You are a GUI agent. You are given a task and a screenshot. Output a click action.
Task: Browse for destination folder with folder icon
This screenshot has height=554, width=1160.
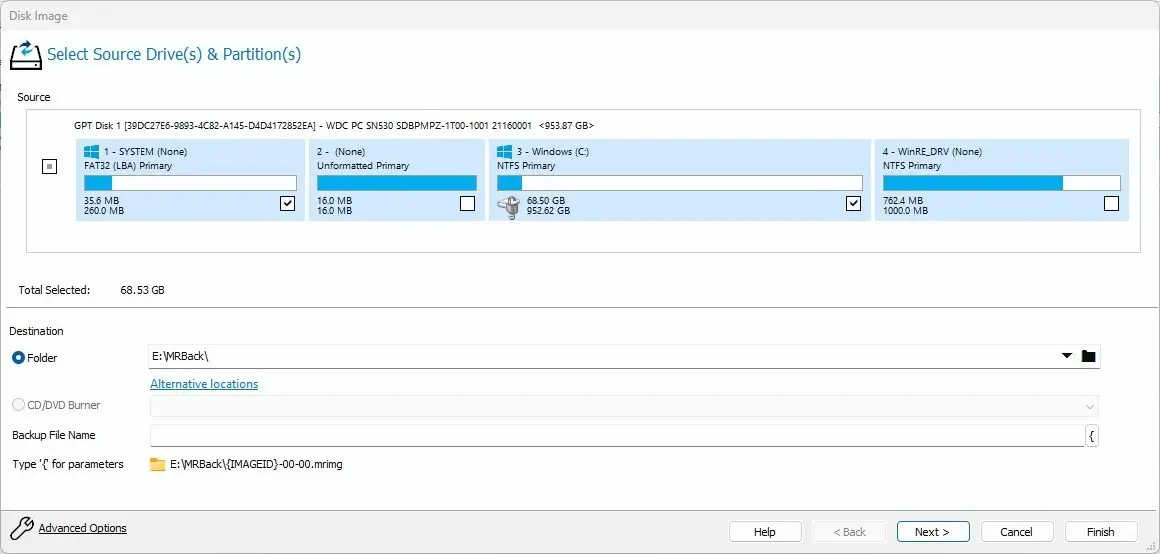coord(1088,357)
